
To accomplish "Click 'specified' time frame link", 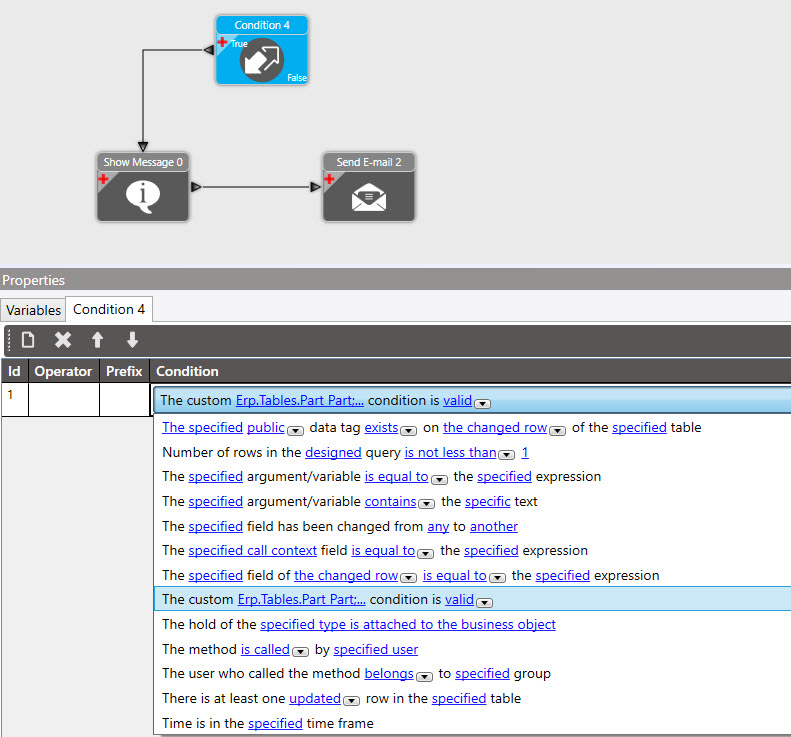I will point(275,723).
